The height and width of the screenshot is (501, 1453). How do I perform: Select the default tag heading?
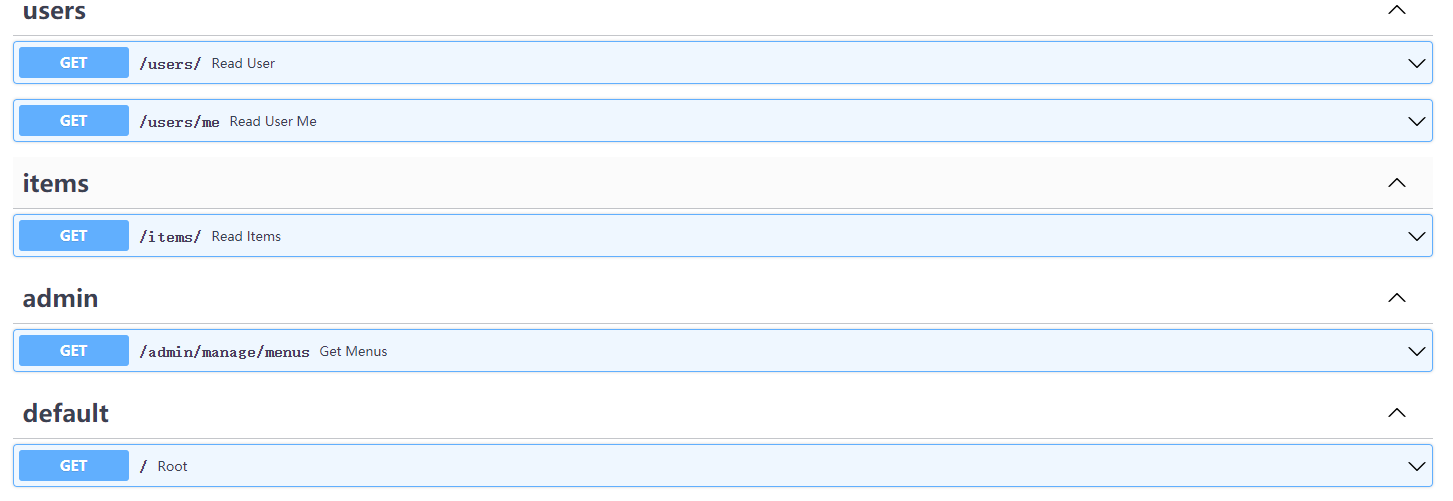[x=66, y=413]
